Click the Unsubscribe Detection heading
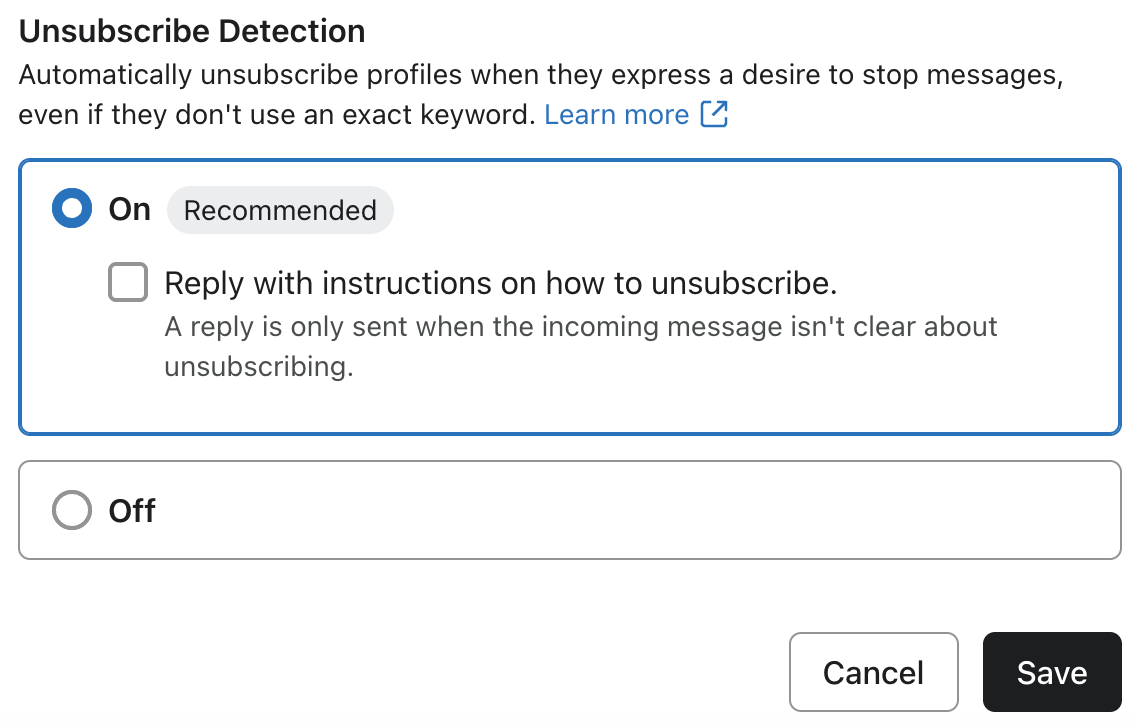The width and height of the screenshot is (1138, 728). click(x=191, y=31)
